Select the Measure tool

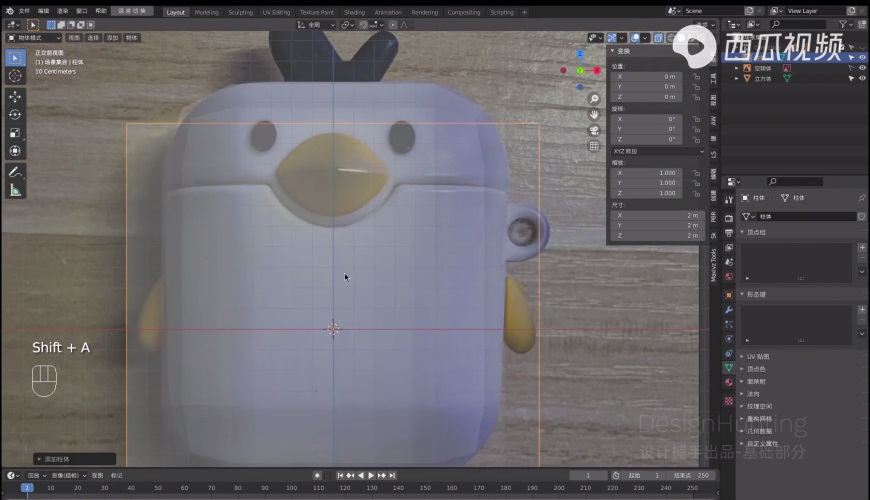pos(16,190)
